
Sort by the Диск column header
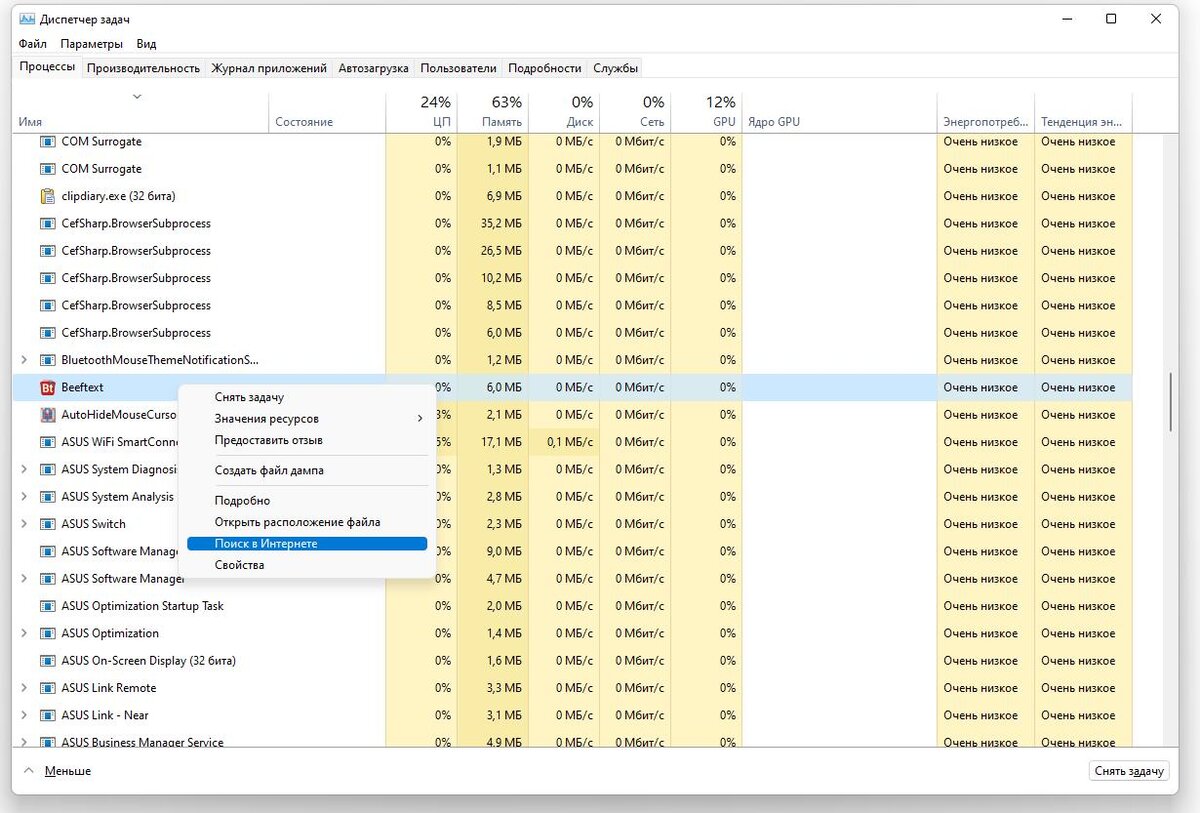click(564, 112)
